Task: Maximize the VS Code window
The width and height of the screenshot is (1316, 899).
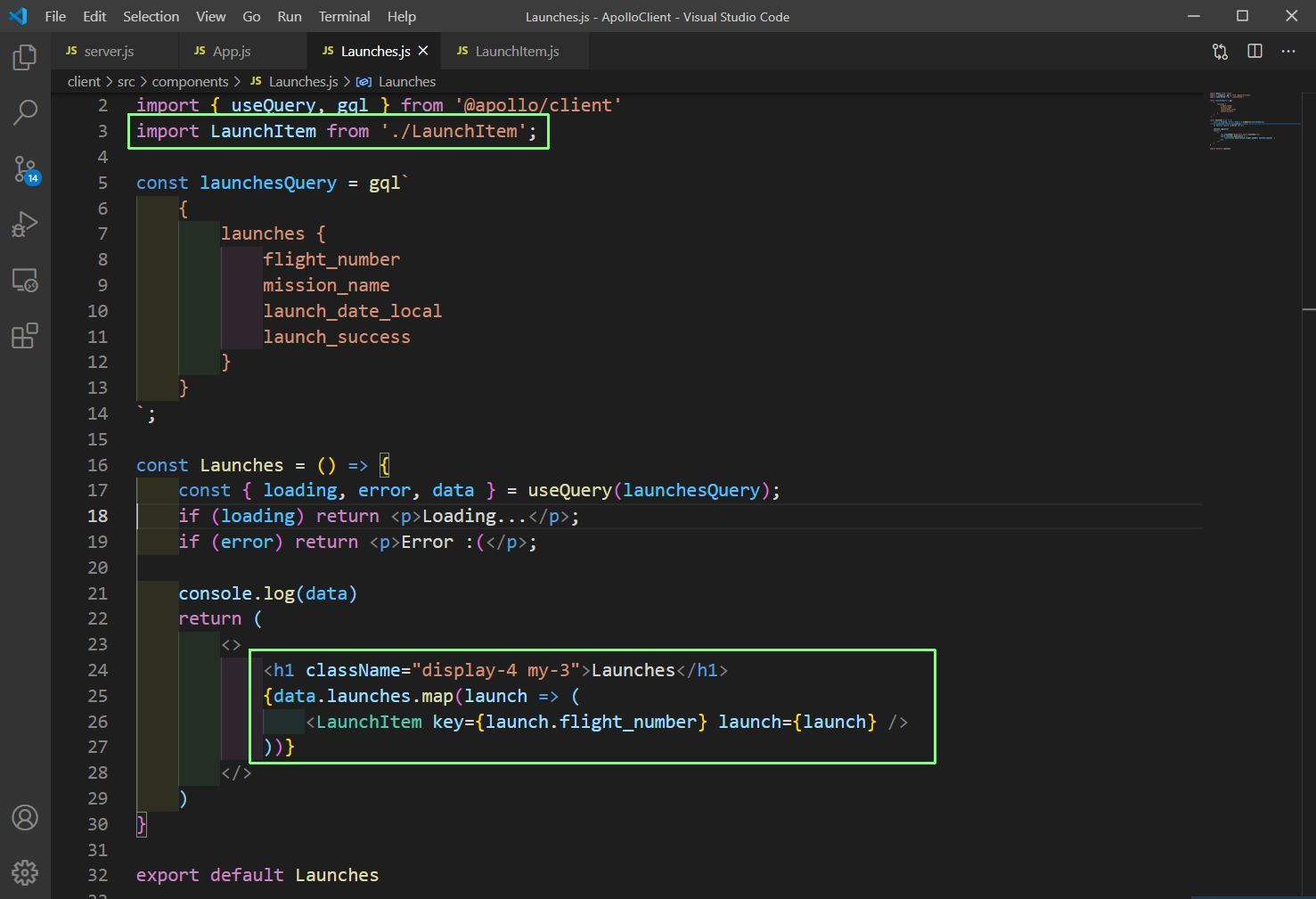Action: 1243,16
